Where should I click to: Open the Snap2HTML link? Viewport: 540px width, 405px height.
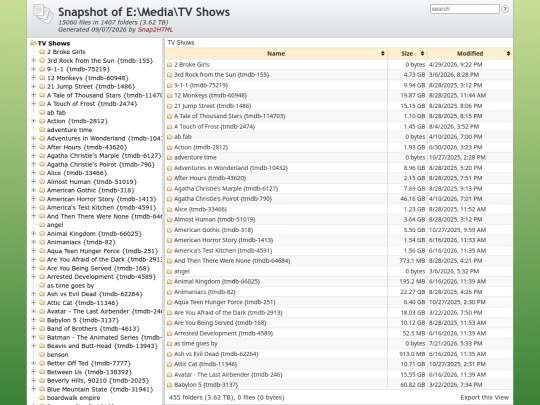click(155, 30)
